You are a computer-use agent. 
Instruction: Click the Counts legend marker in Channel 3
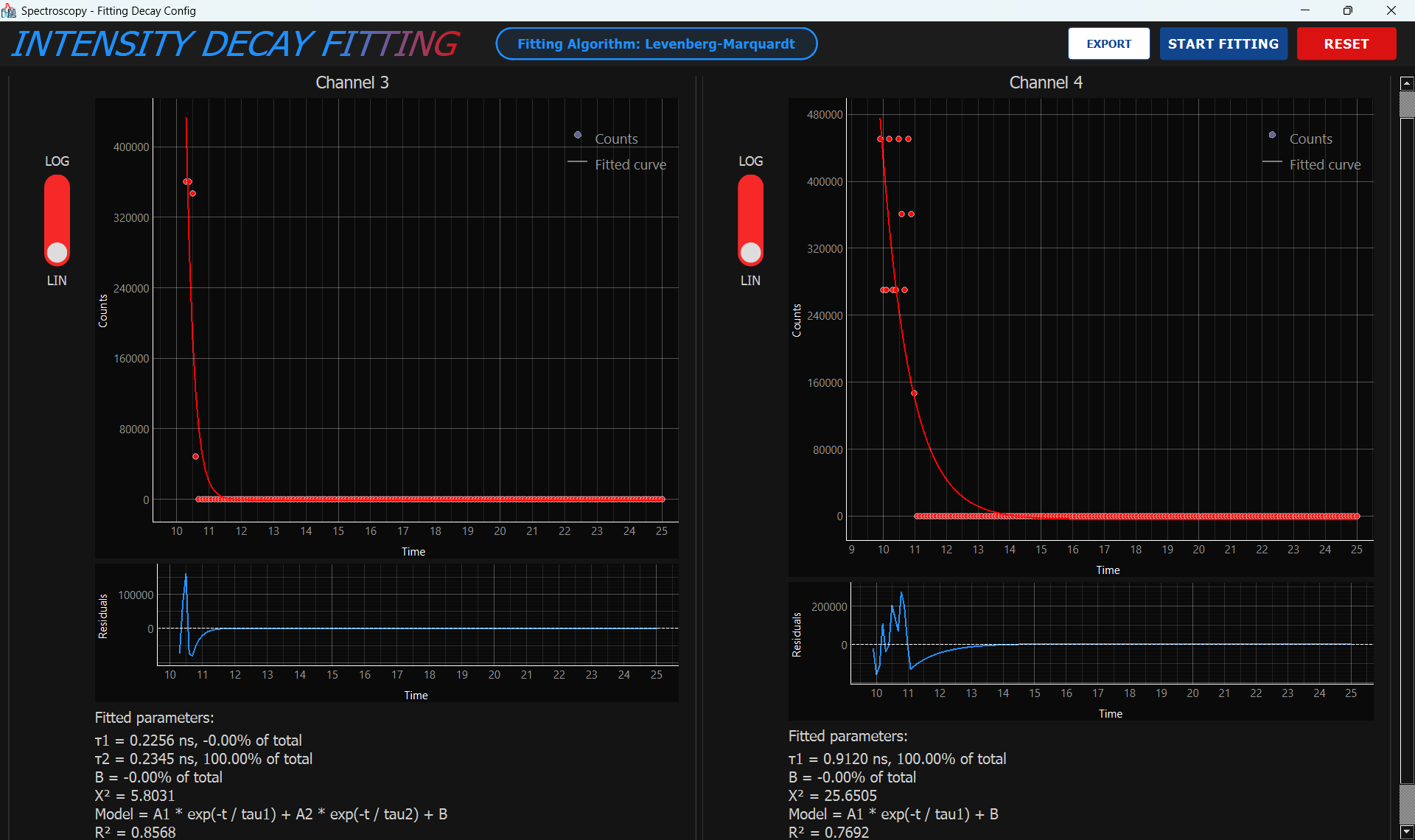point(578,135)
